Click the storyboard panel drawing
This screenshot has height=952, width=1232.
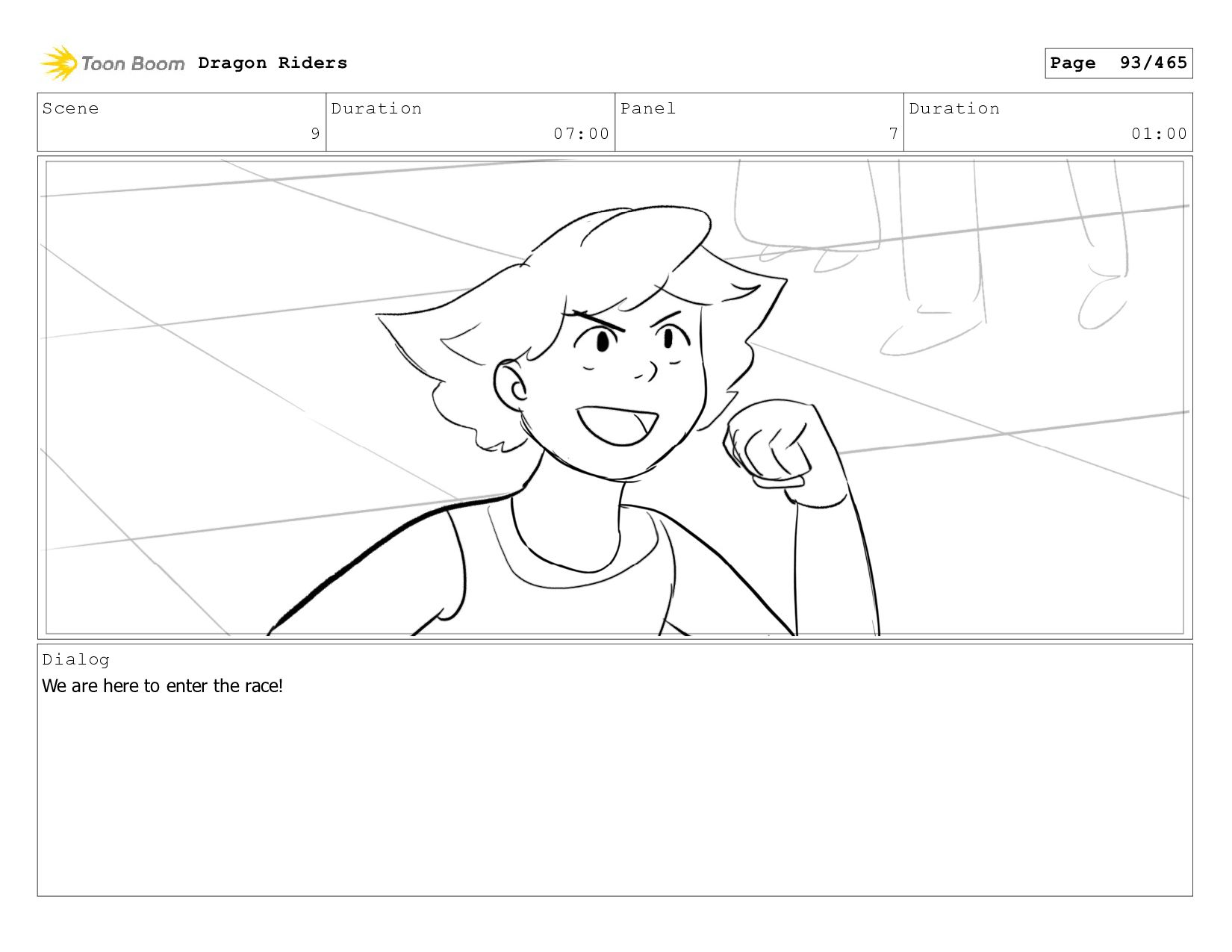[x=615, y=397]
